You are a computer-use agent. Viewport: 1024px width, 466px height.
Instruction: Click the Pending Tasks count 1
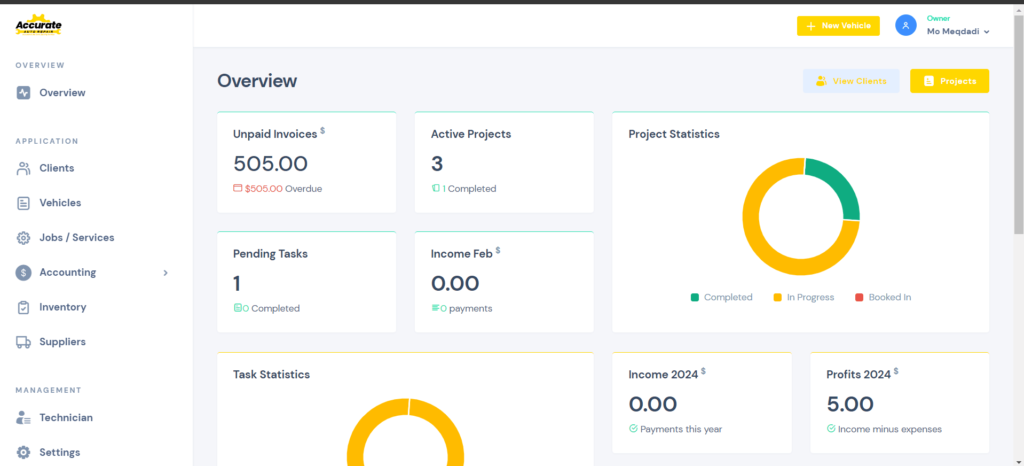pyautogui.click(x=237, y=284)
